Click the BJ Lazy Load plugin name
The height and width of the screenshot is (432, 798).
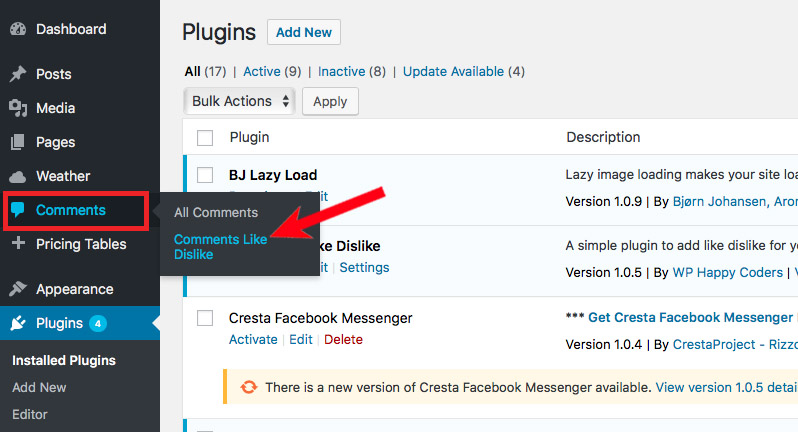[x=273, y=175]
